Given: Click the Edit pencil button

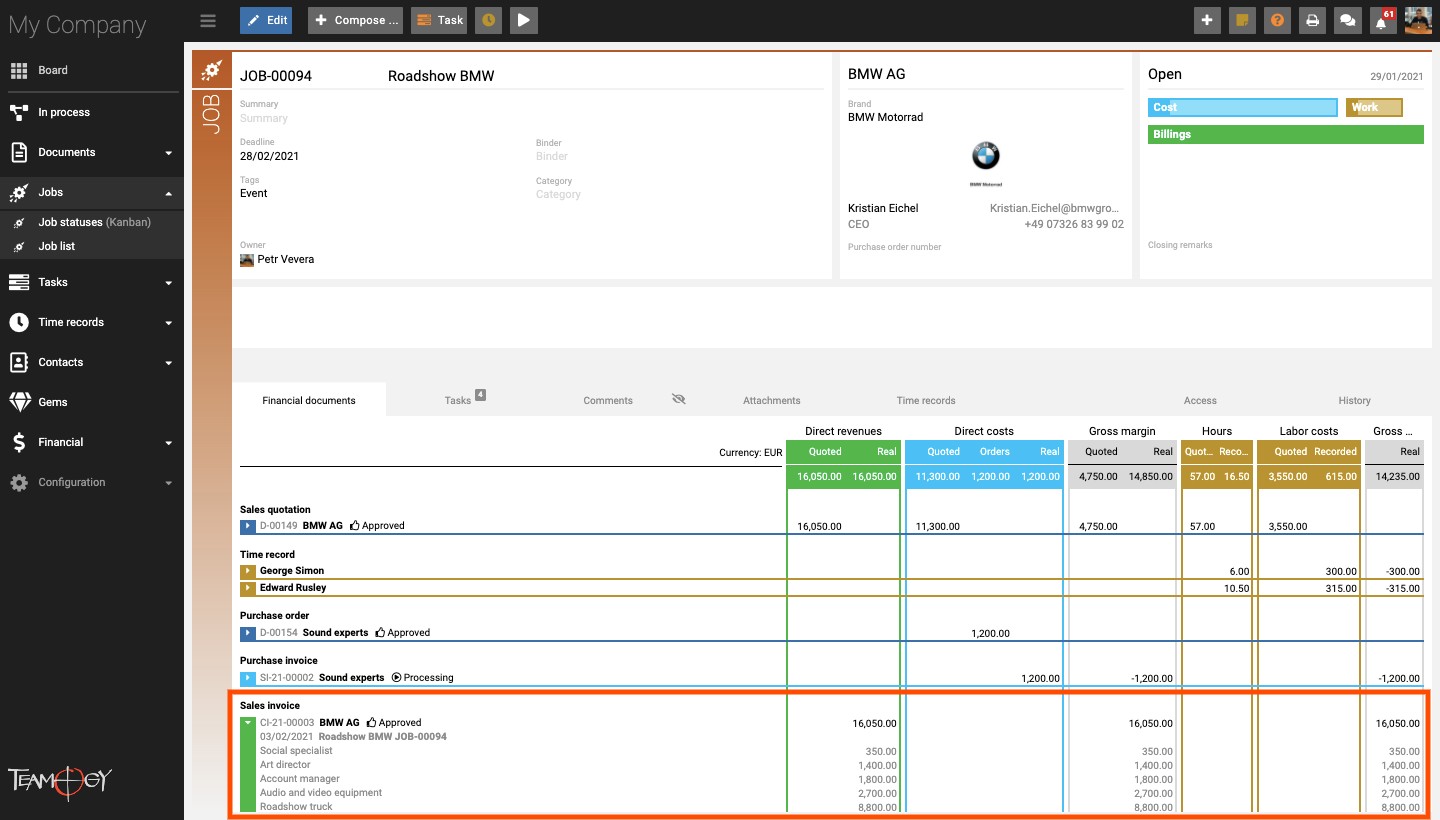Looking at the screenshot, I should pyautogui.click(x=266, y=20).
